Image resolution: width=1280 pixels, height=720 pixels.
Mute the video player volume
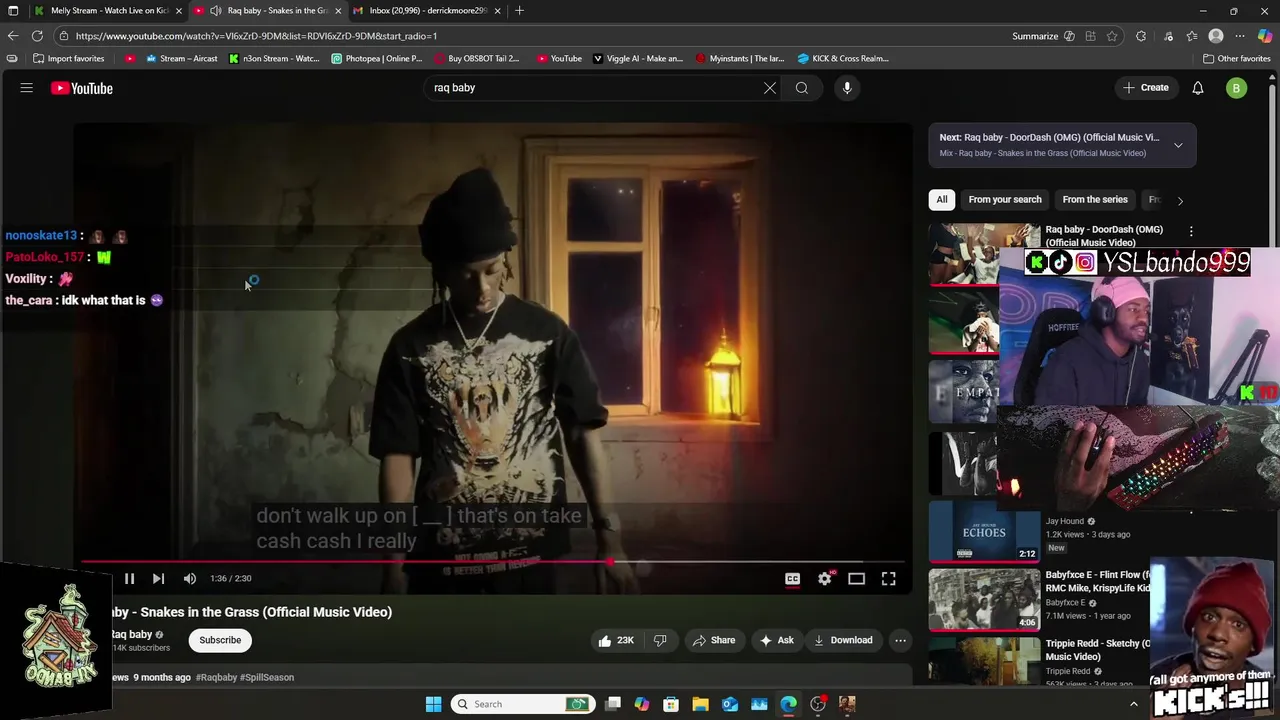(190, 578)
